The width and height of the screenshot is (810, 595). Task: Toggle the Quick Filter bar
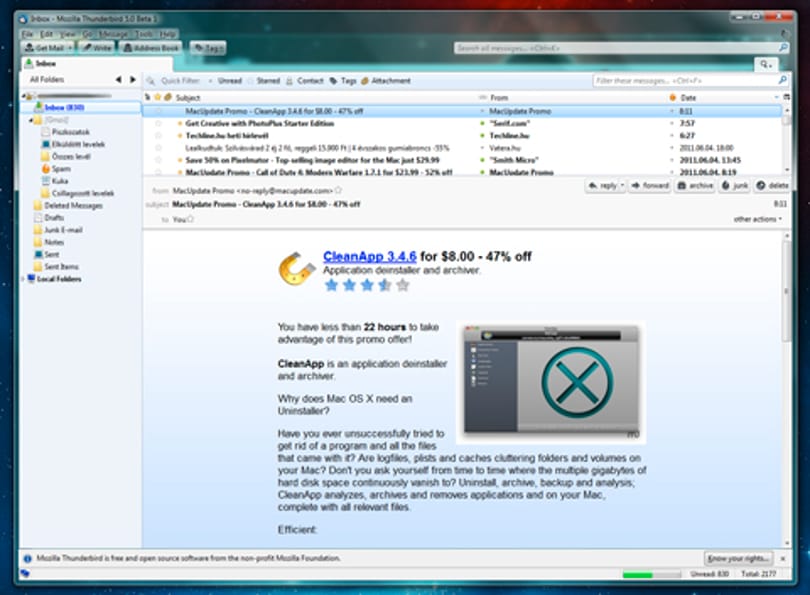(x=174, y=81)
